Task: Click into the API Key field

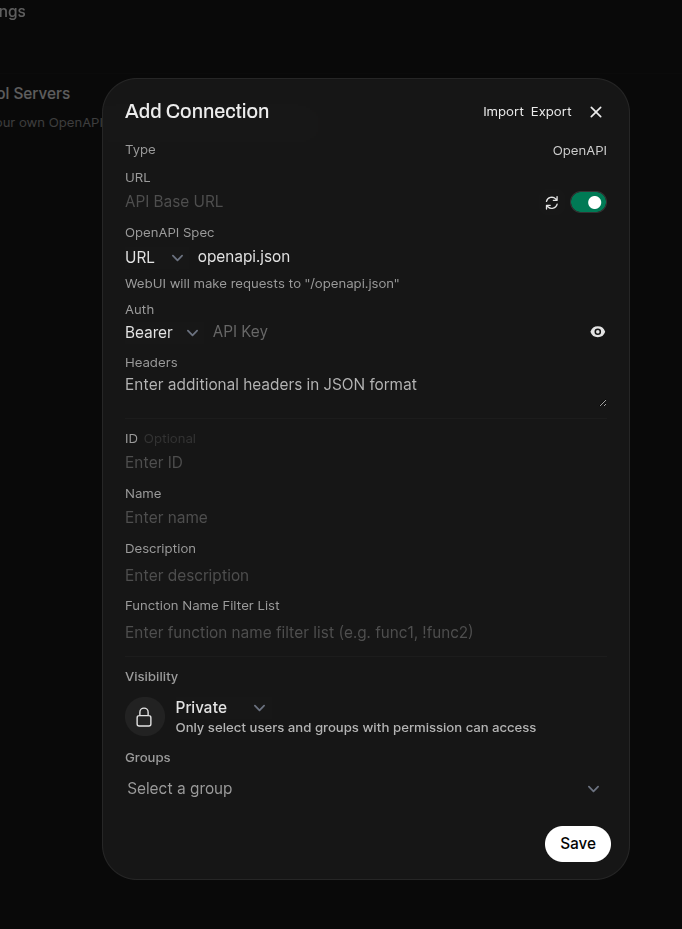Action: [395, 332]
